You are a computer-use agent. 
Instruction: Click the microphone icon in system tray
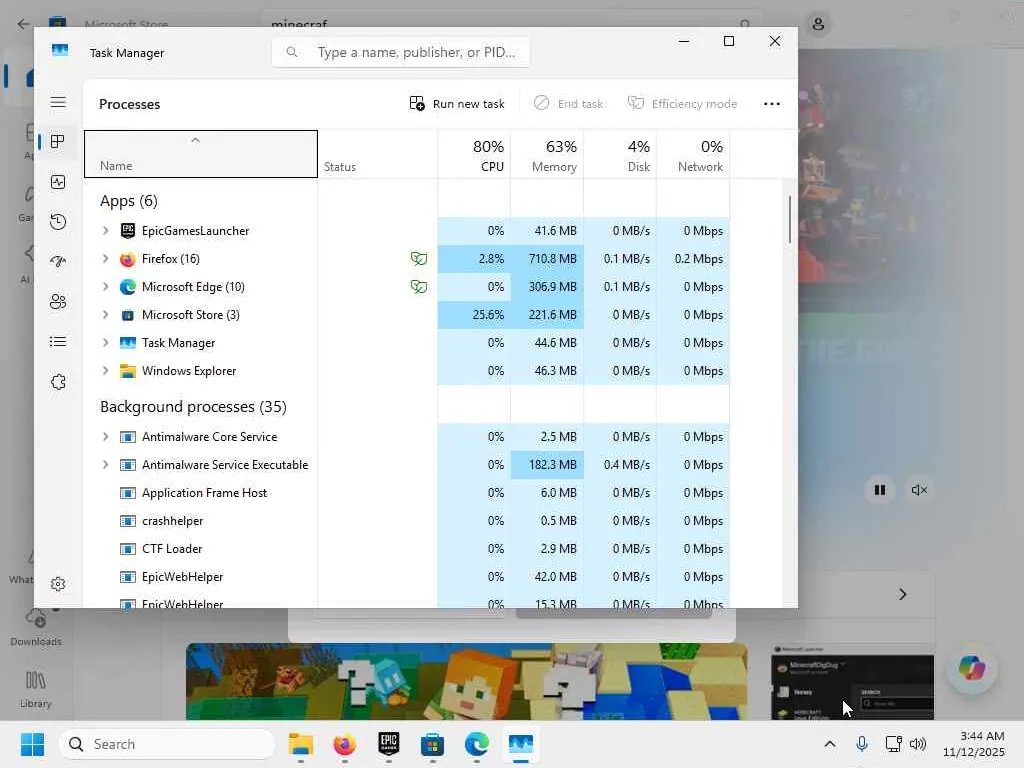(x=862, y=744)
